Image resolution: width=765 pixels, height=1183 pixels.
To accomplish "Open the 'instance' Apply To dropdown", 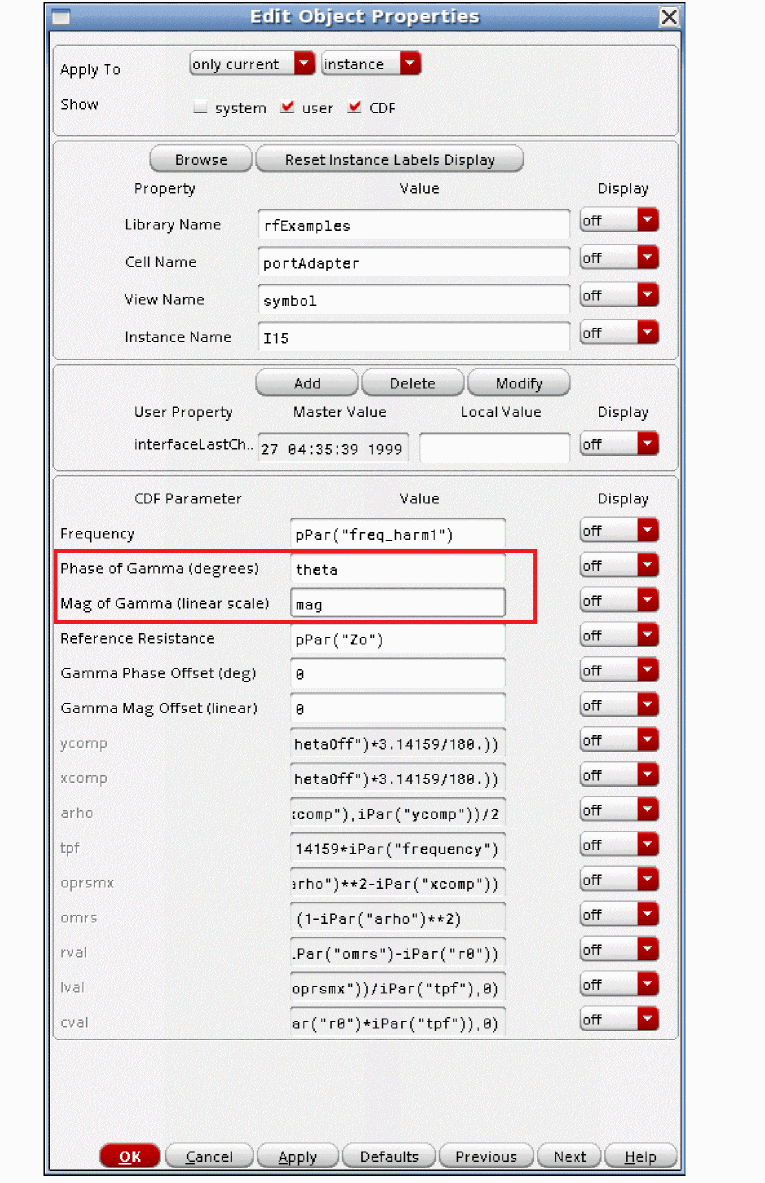I will 370,64.
